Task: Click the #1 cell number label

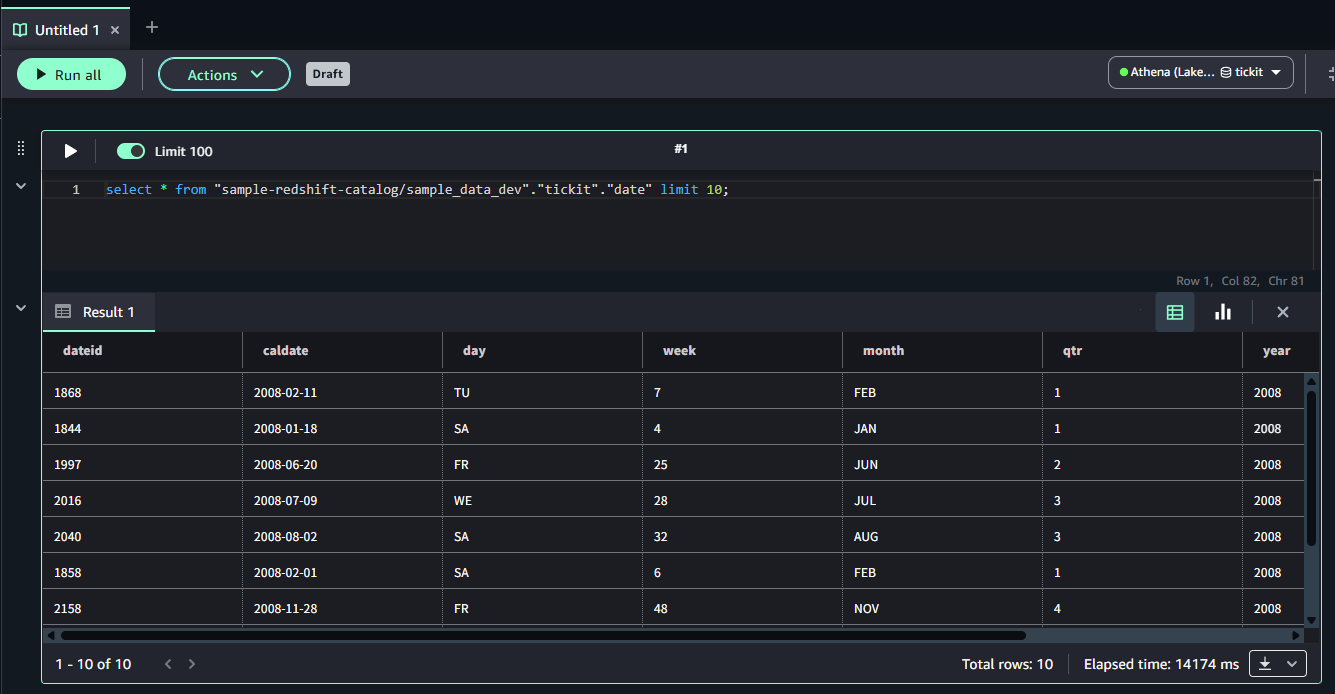Action: tap(681, 149)
